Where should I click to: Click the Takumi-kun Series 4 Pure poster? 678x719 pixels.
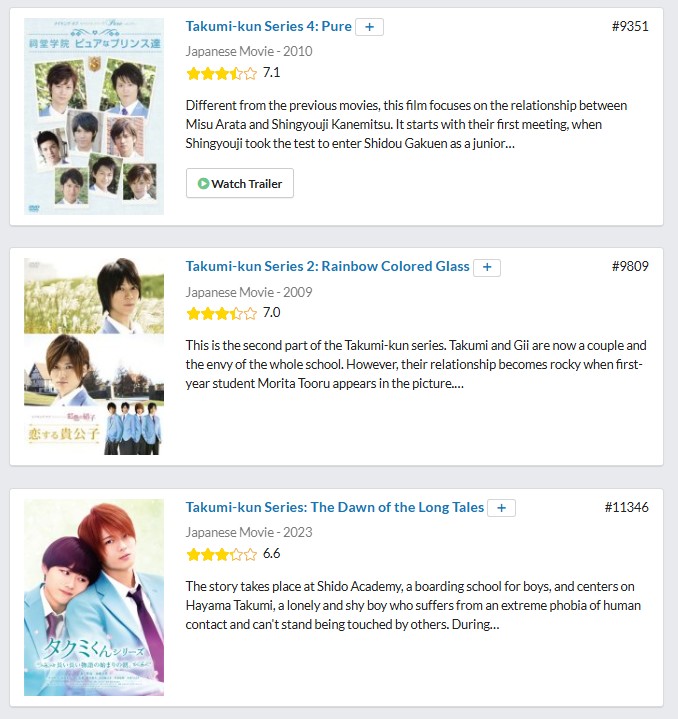(x=94, y=116)
